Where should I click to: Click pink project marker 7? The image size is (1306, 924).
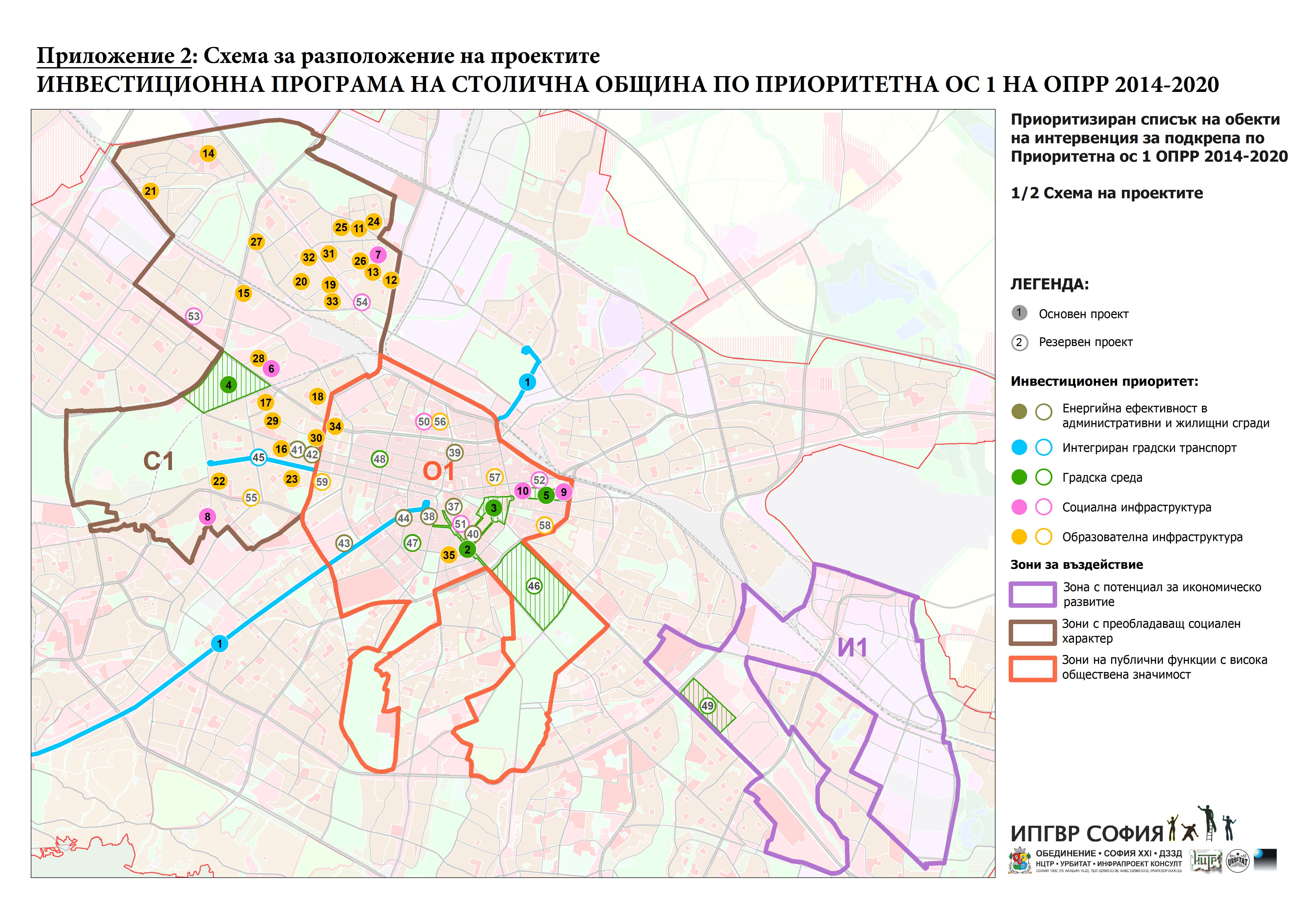pyautogui.click(x=378, y=254)
